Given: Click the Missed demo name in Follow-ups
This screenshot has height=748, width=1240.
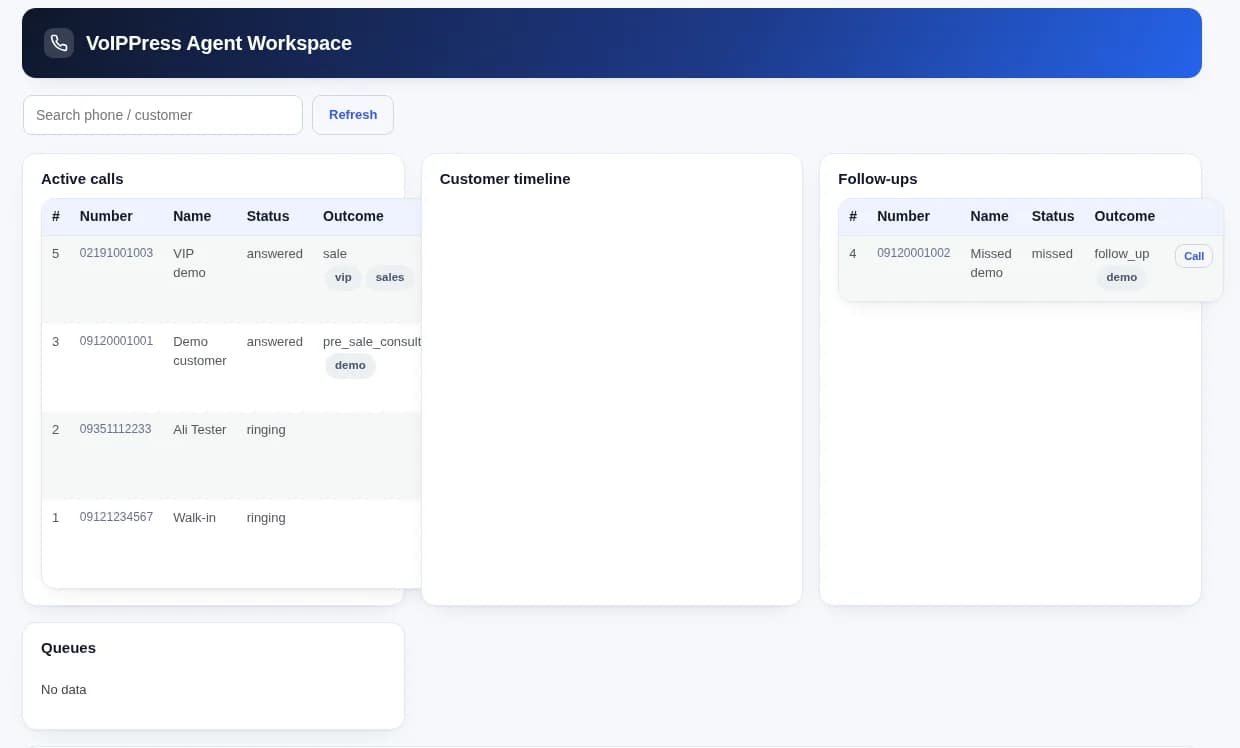Looking at the screenshot, I should pyautogui.click(x=991, y=263).
